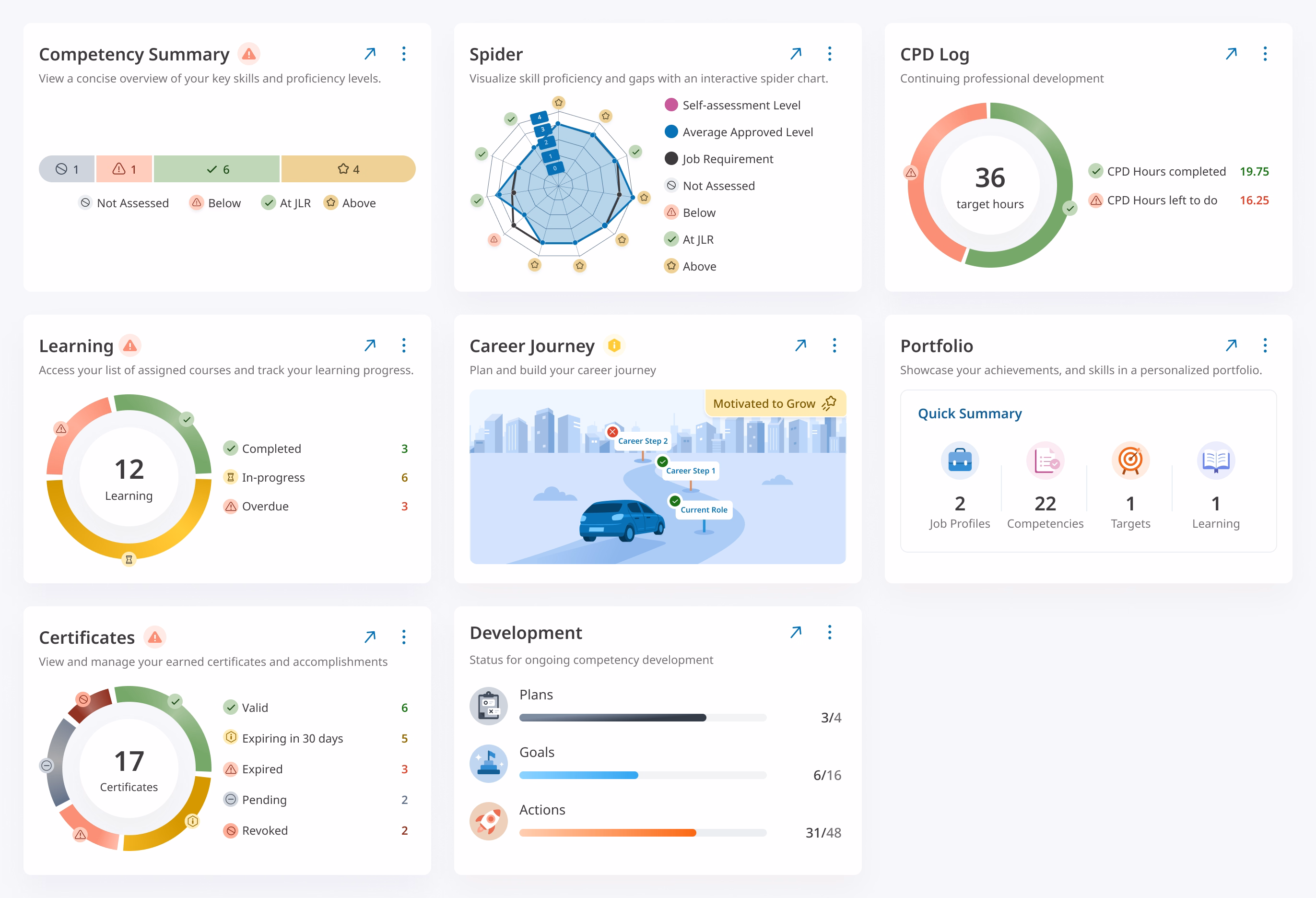The width and height of the screenshot is (1316, 898).
Task: Click Career Journey yellow info badge
Action: pyautogui.click(x=614, y=345)
